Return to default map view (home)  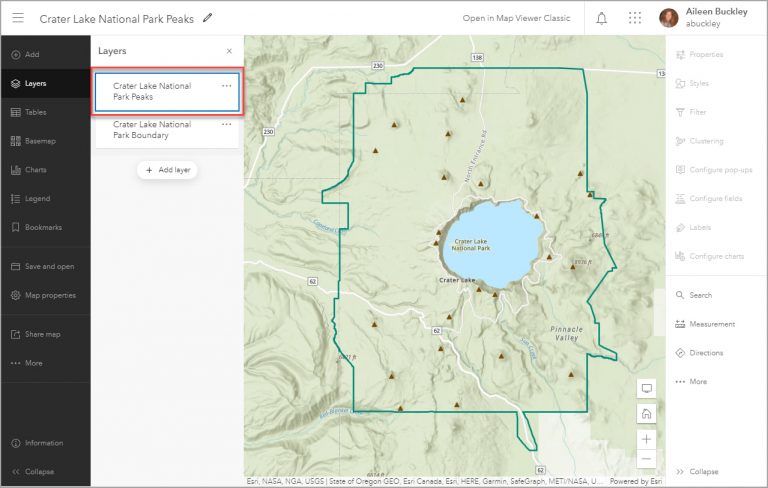click(x=647, y=414)
